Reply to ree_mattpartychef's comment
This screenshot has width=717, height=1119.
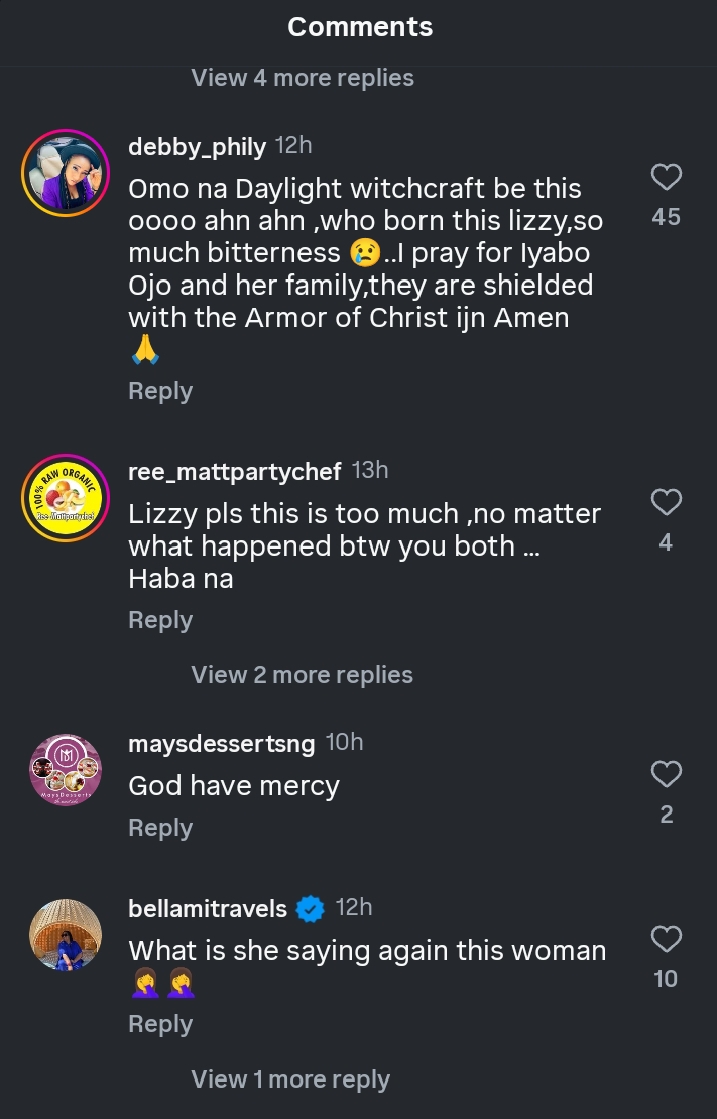[x=160, y=620]
